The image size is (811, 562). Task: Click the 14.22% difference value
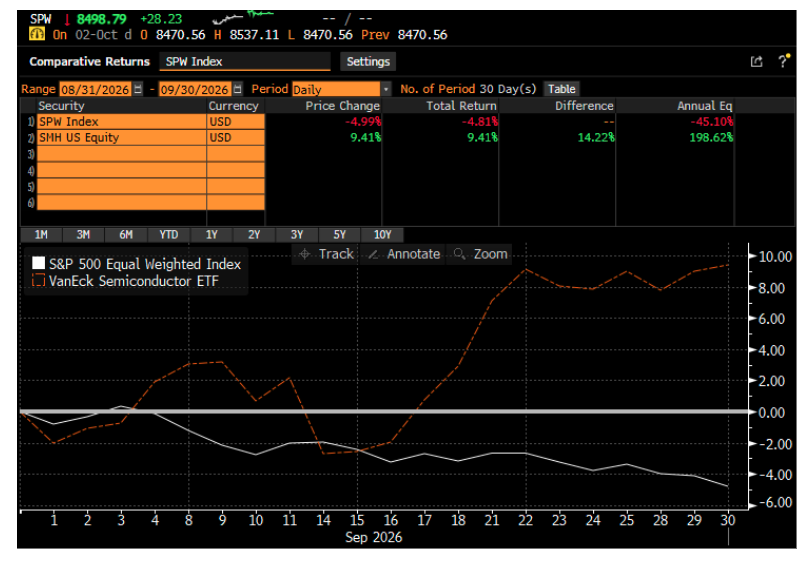596,138
